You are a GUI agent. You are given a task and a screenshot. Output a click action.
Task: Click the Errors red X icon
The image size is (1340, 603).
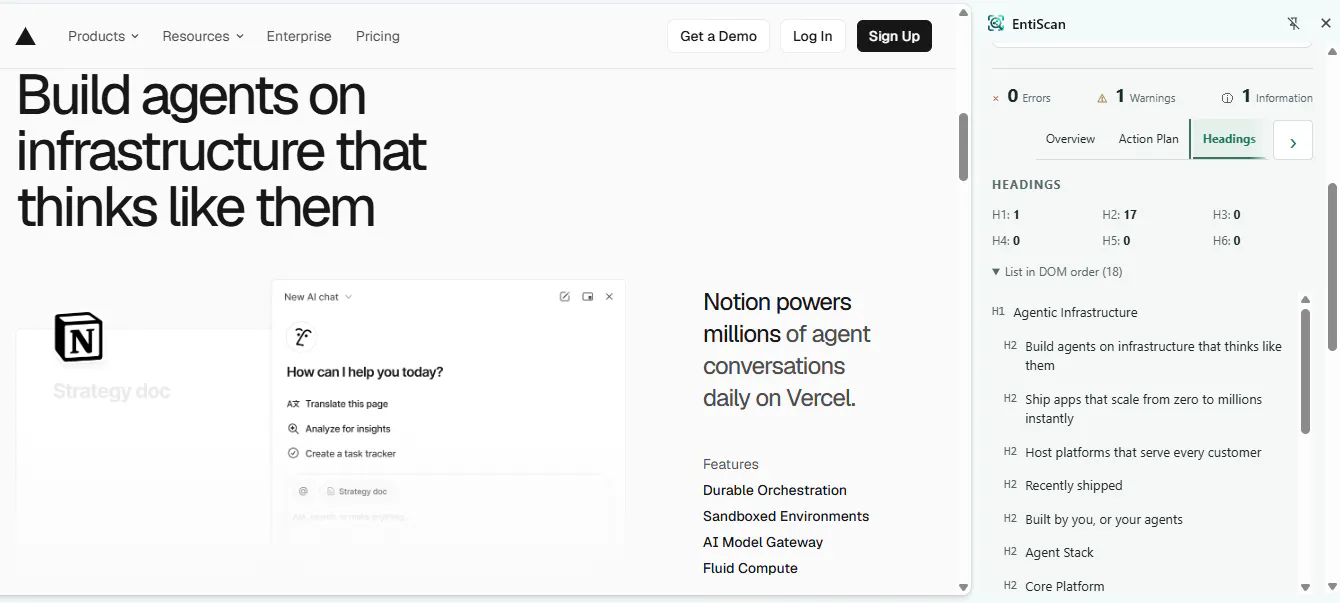[x=996, y=98]
